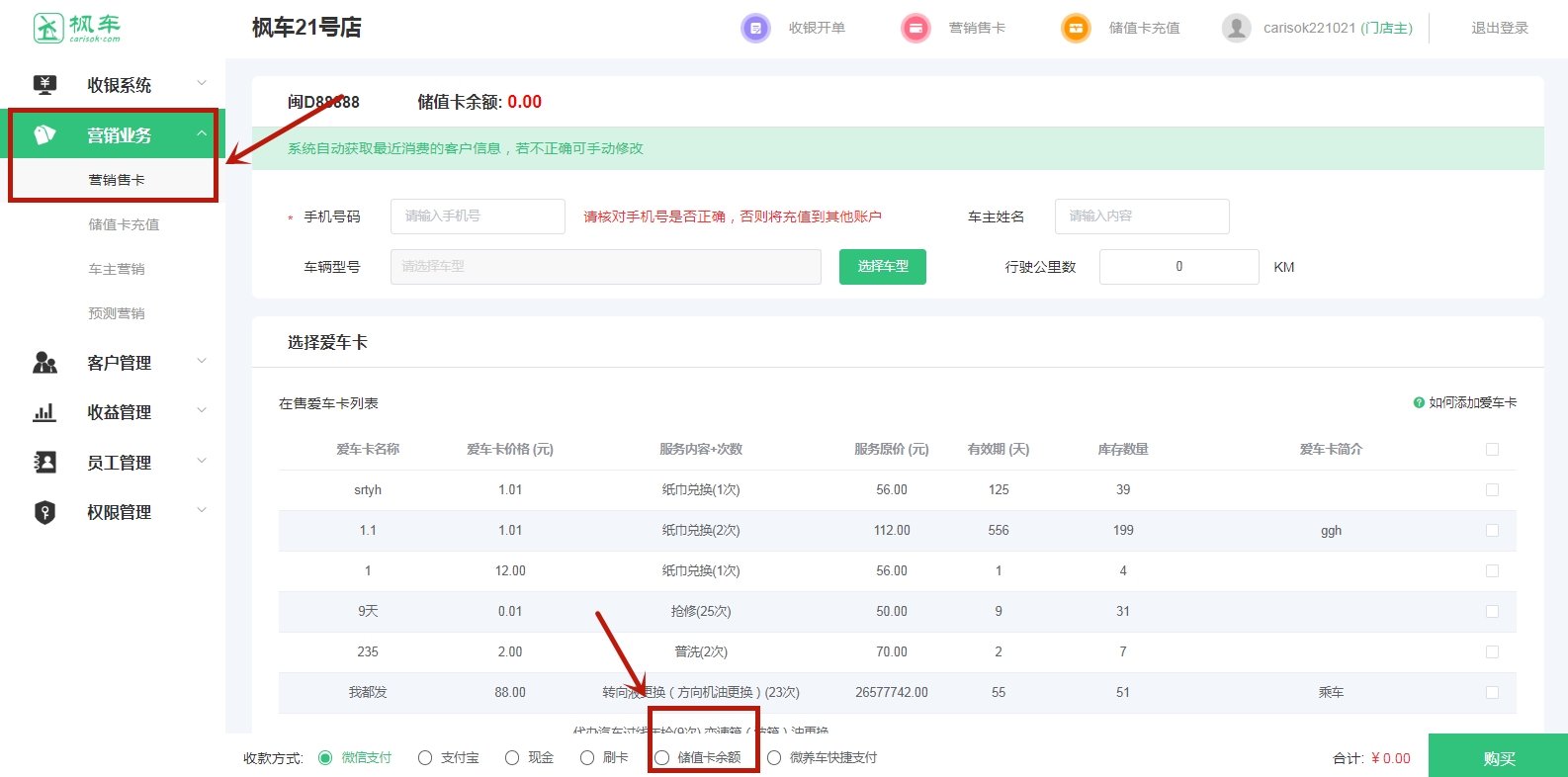
Task: Click the 收益管理 bar chart icon
Action: (44, 412)
